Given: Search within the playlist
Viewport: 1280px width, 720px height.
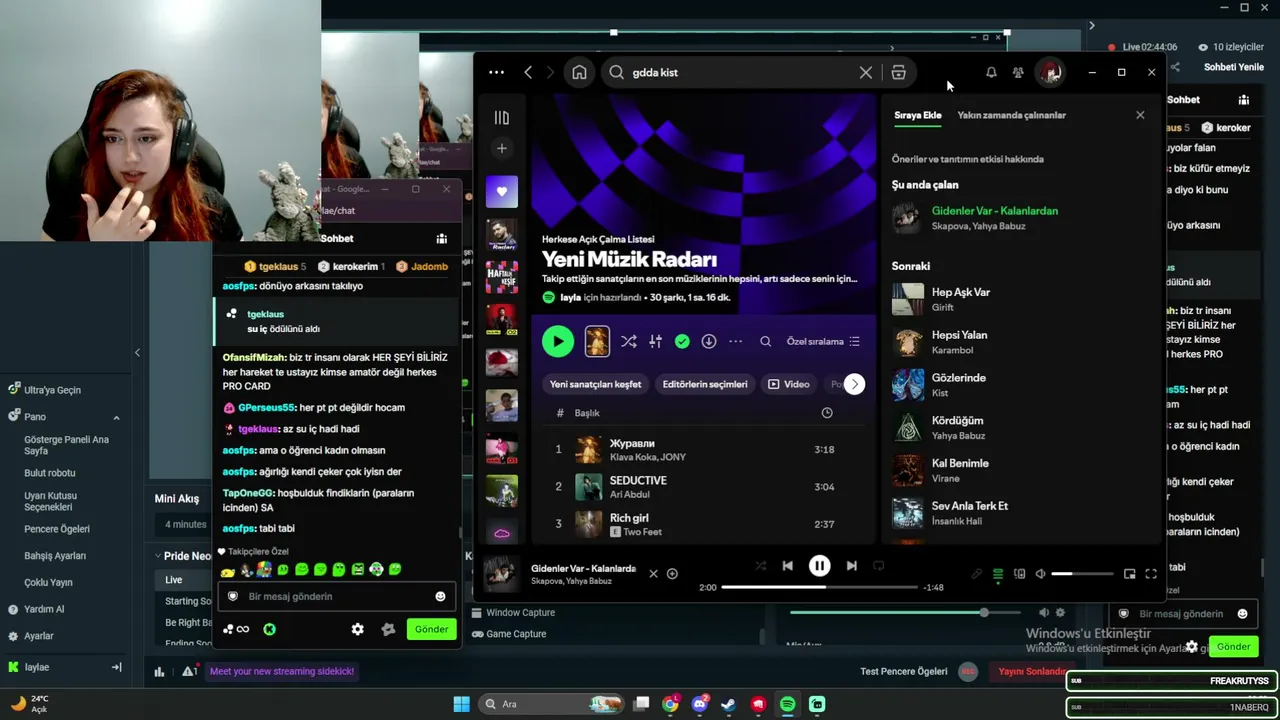Looking at the screenshot, I should (765, 341).
